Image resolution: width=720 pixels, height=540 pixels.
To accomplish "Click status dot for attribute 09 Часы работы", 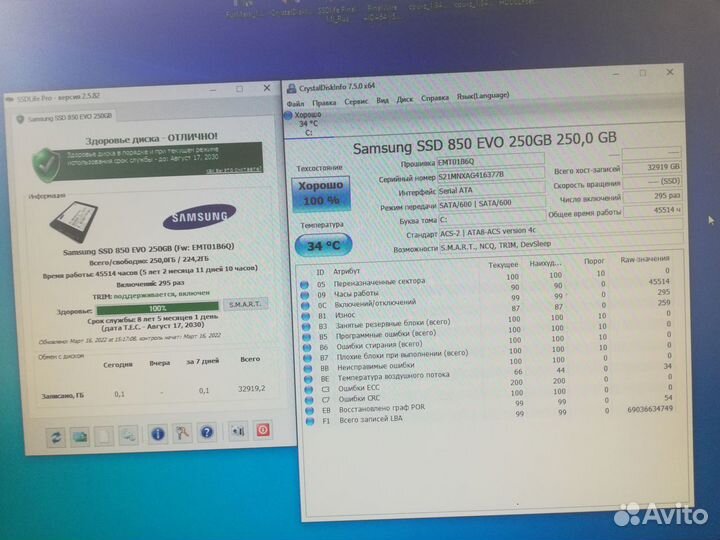I will (x=304, y=295).
